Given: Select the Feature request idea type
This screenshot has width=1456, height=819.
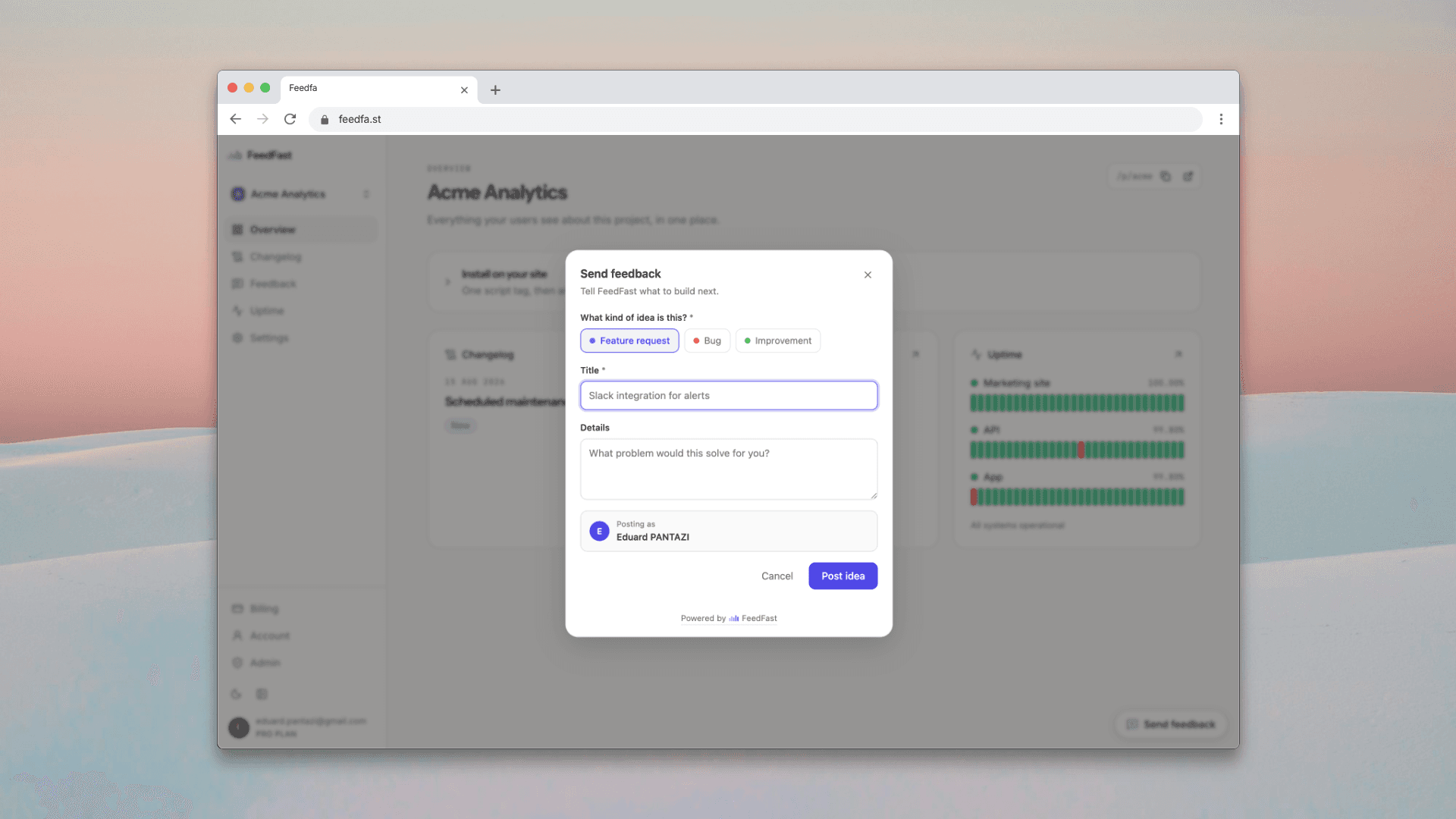Looking at the screenshot, I should pos(629,340).
